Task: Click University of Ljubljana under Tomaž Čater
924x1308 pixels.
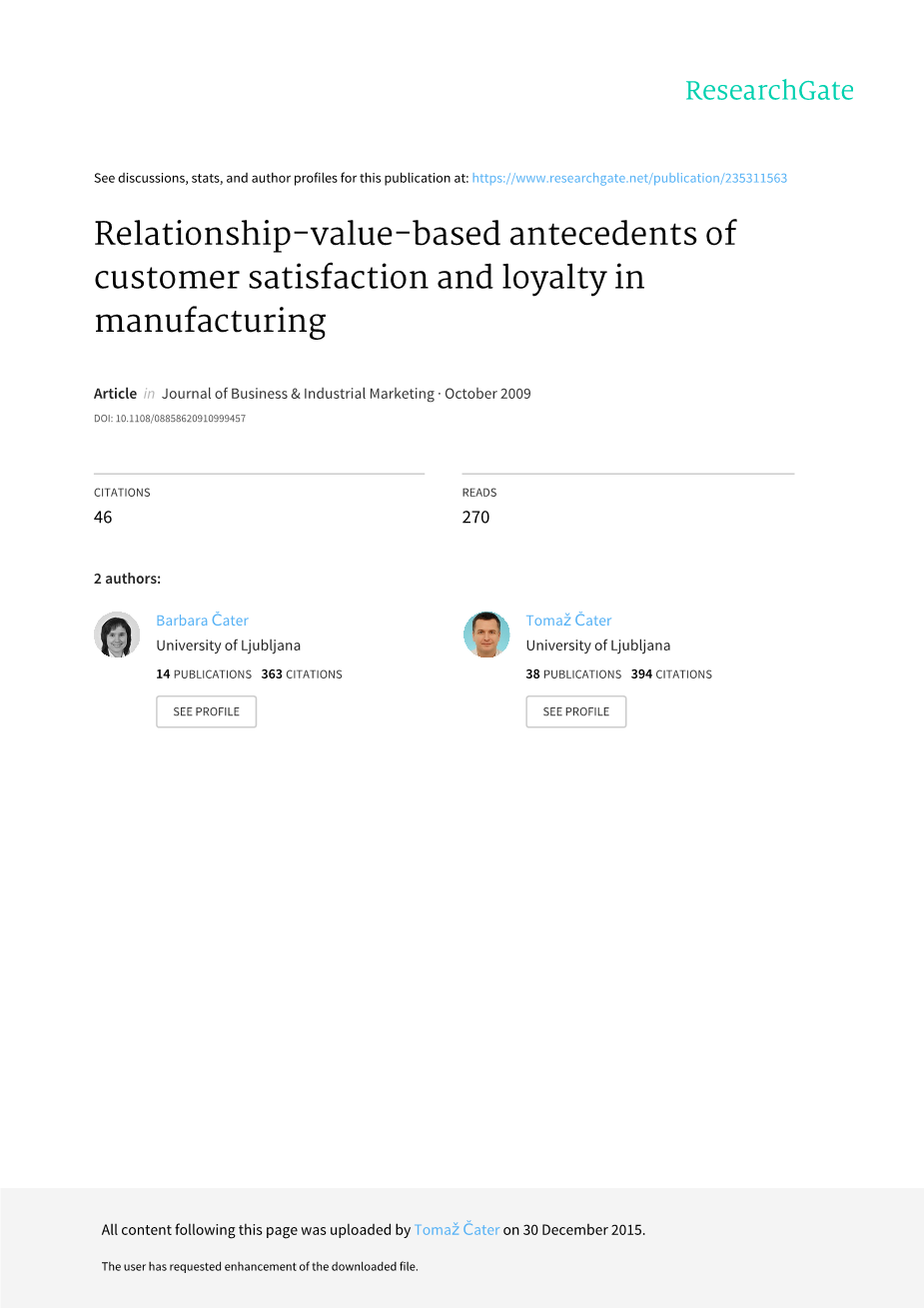Action: [x=598, y=646]
